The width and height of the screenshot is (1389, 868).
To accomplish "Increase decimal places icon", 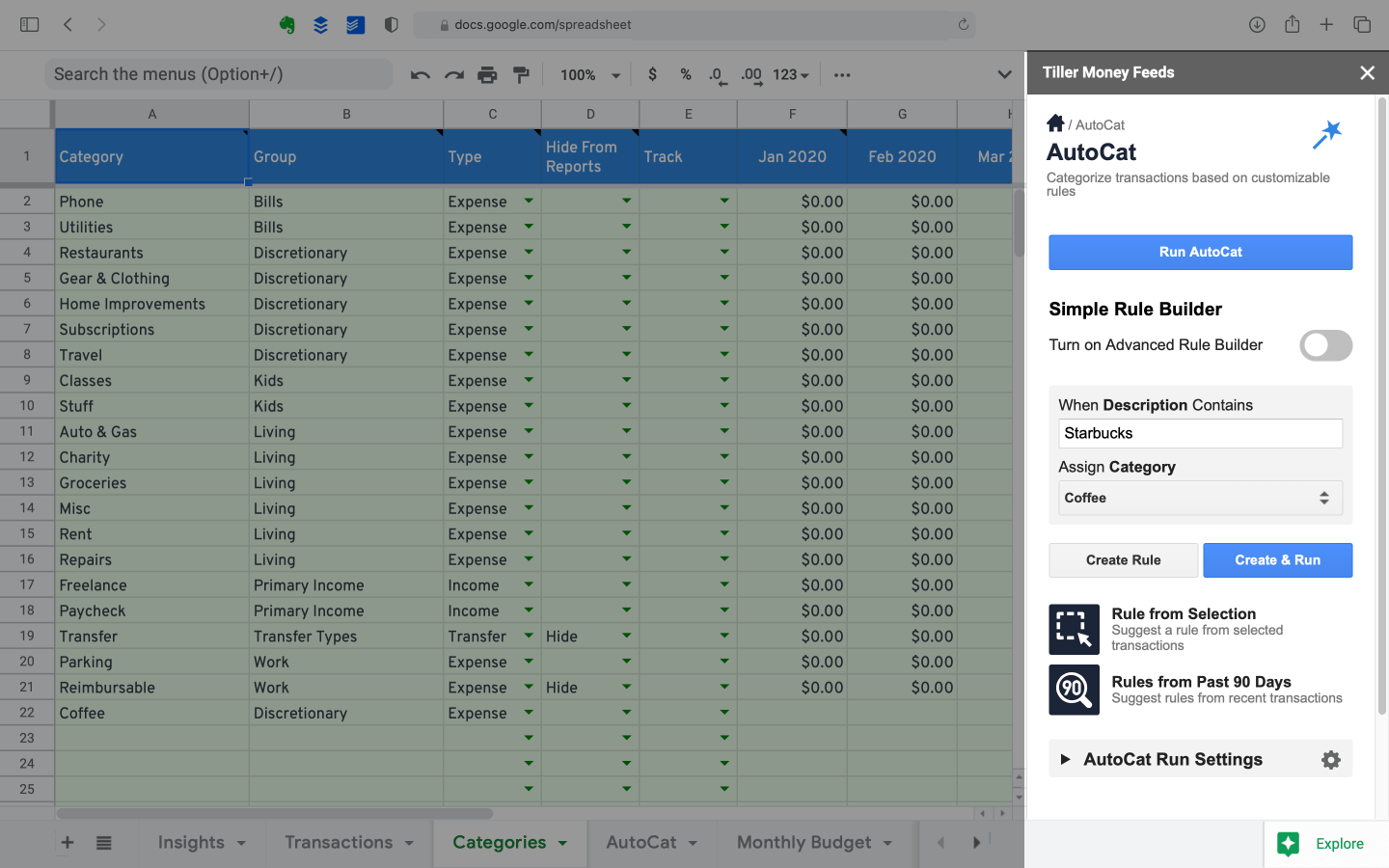I will pos(751,75).
